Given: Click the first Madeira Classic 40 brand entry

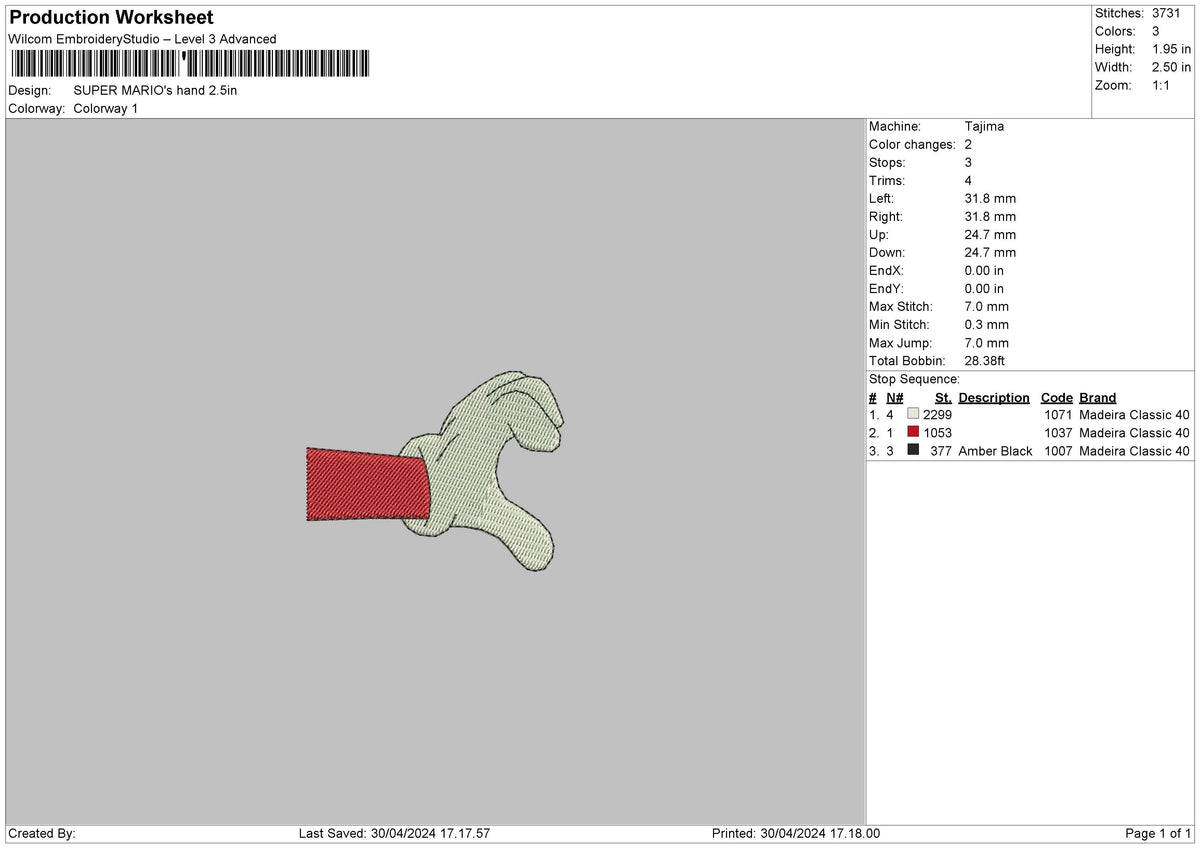Looking at the screenshot, I should pyautogui.click(x=1133, y=414).
